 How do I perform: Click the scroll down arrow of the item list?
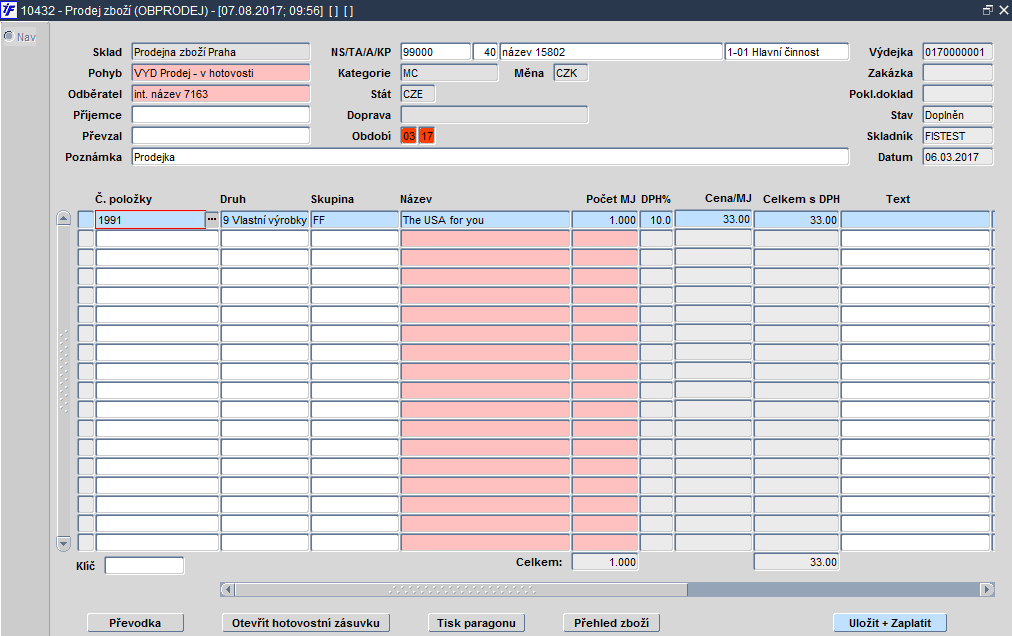coord(63,543)
